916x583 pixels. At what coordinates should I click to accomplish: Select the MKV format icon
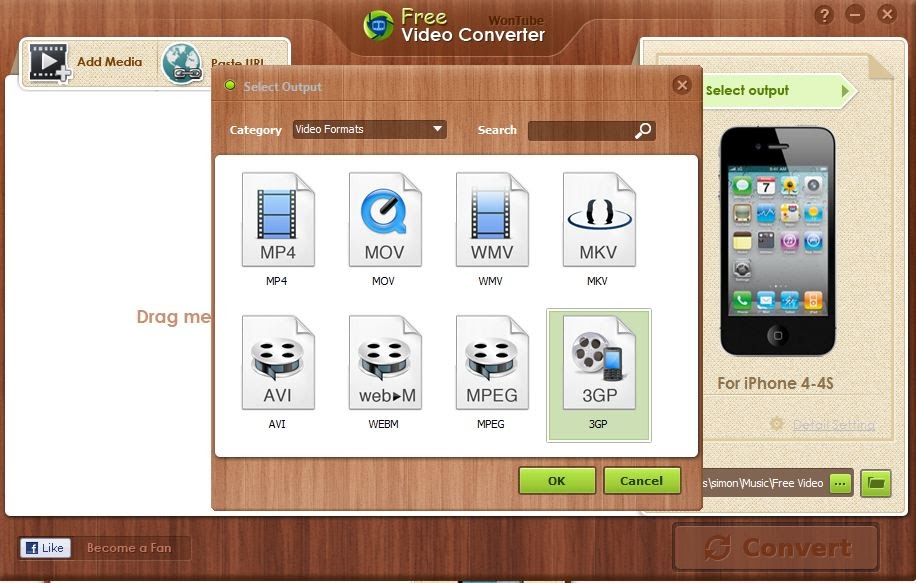[597, 218]
